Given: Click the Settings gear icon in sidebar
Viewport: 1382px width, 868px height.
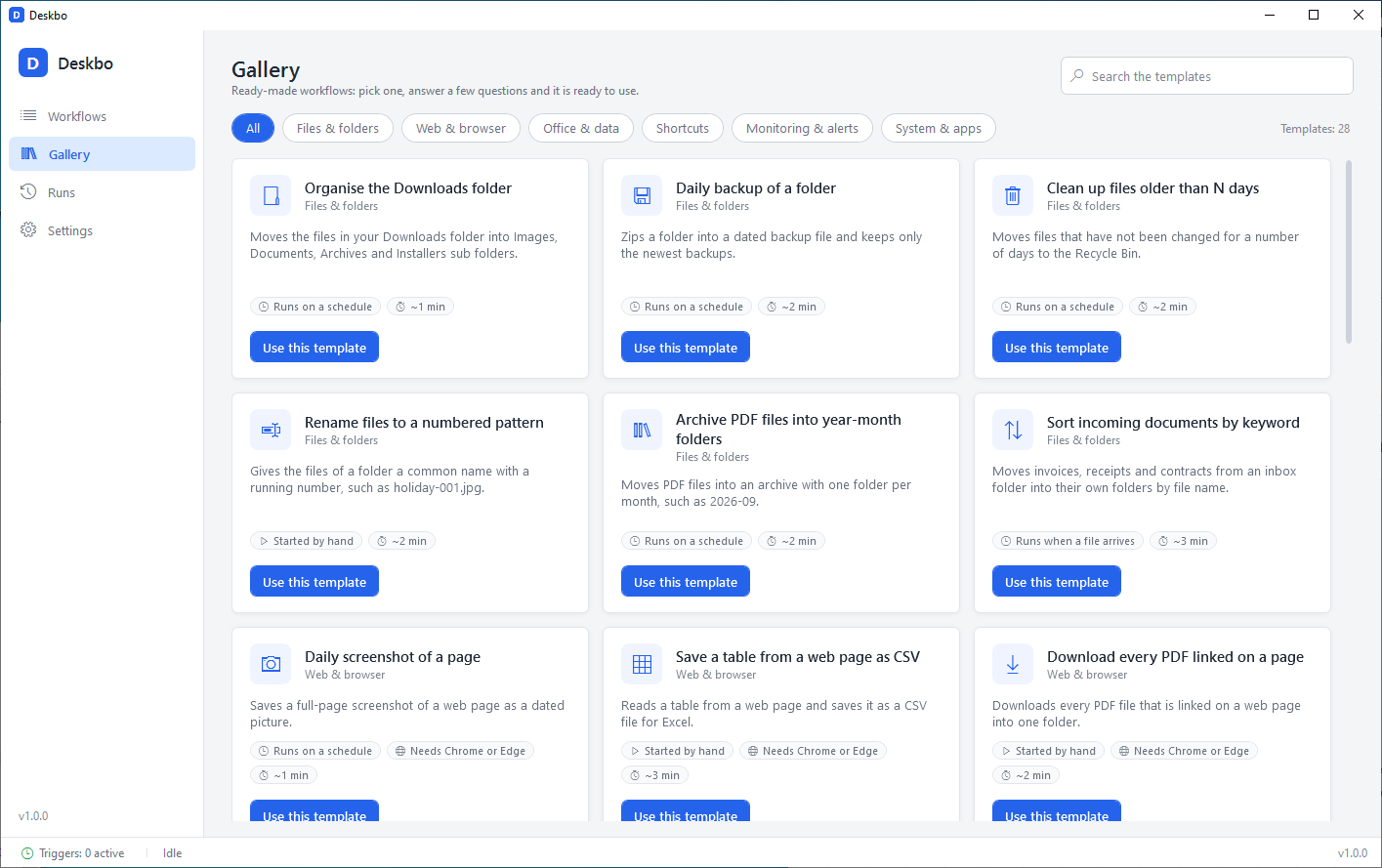Looking at the screenshot, I should [x=28, y=230].
